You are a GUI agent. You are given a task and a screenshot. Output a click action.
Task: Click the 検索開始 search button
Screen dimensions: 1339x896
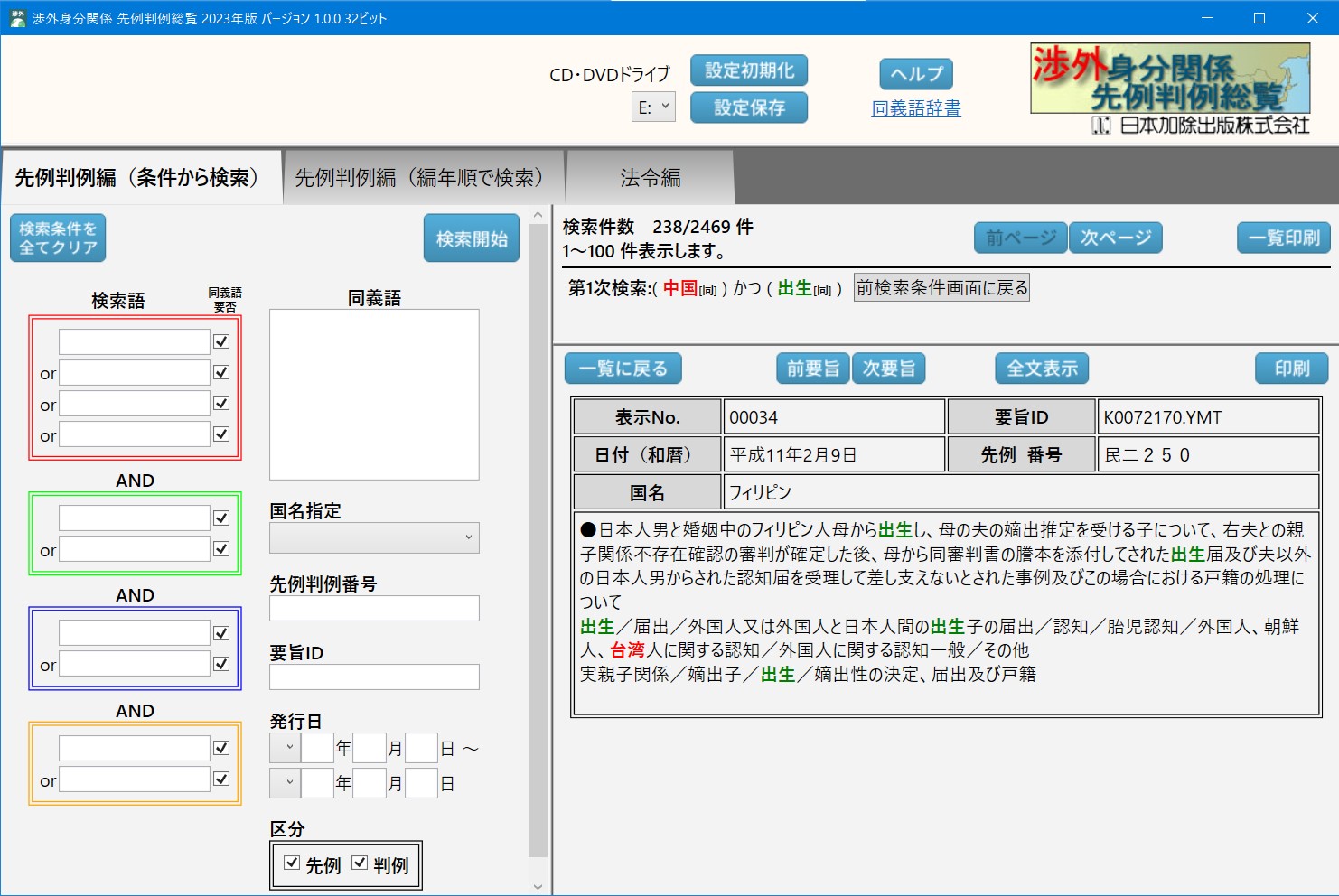pyautogui.click(x=471, y=238)
